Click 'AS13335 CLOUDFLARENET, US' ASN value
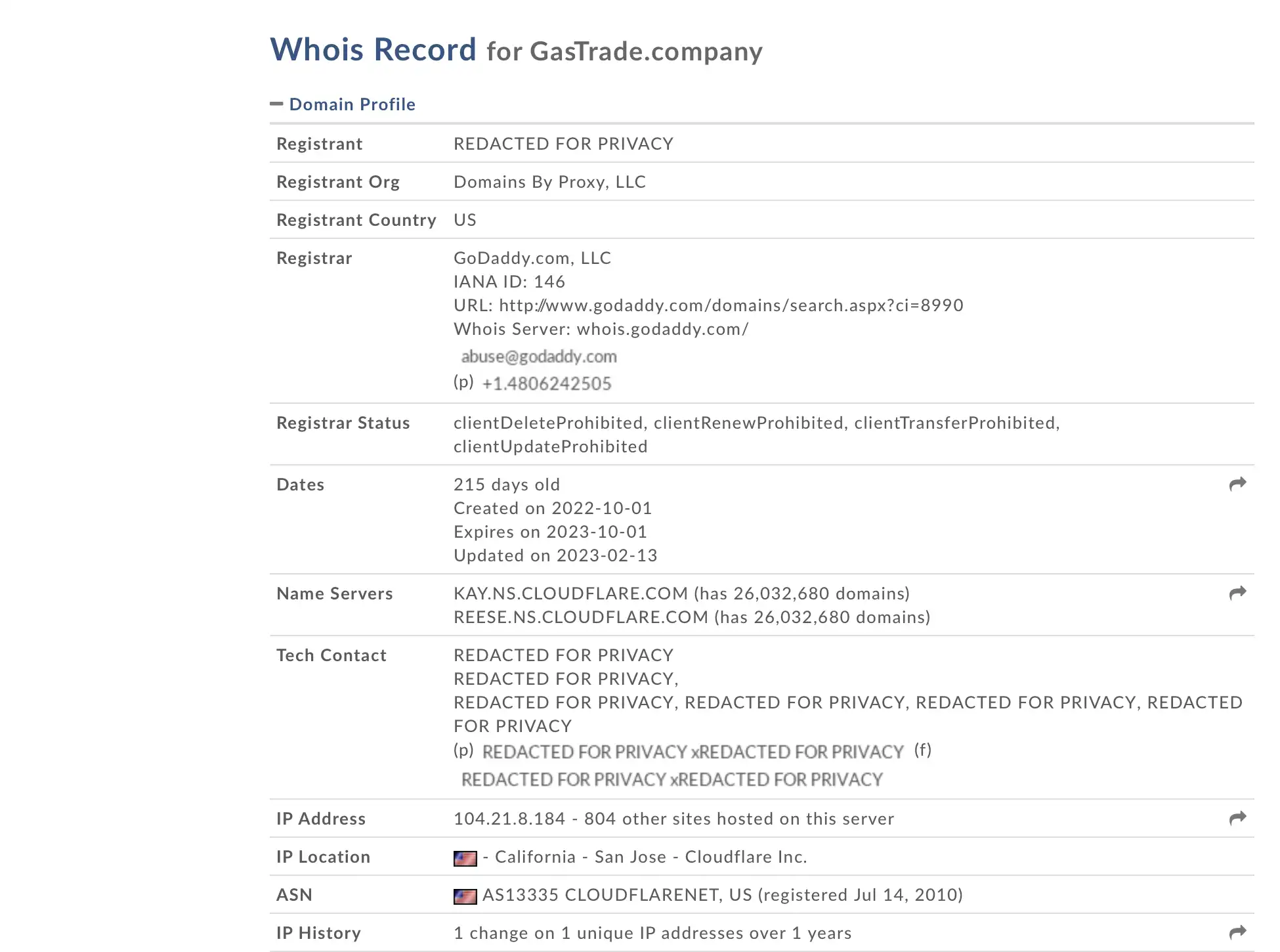The image size is (1280, 952). tap(617, 895)
